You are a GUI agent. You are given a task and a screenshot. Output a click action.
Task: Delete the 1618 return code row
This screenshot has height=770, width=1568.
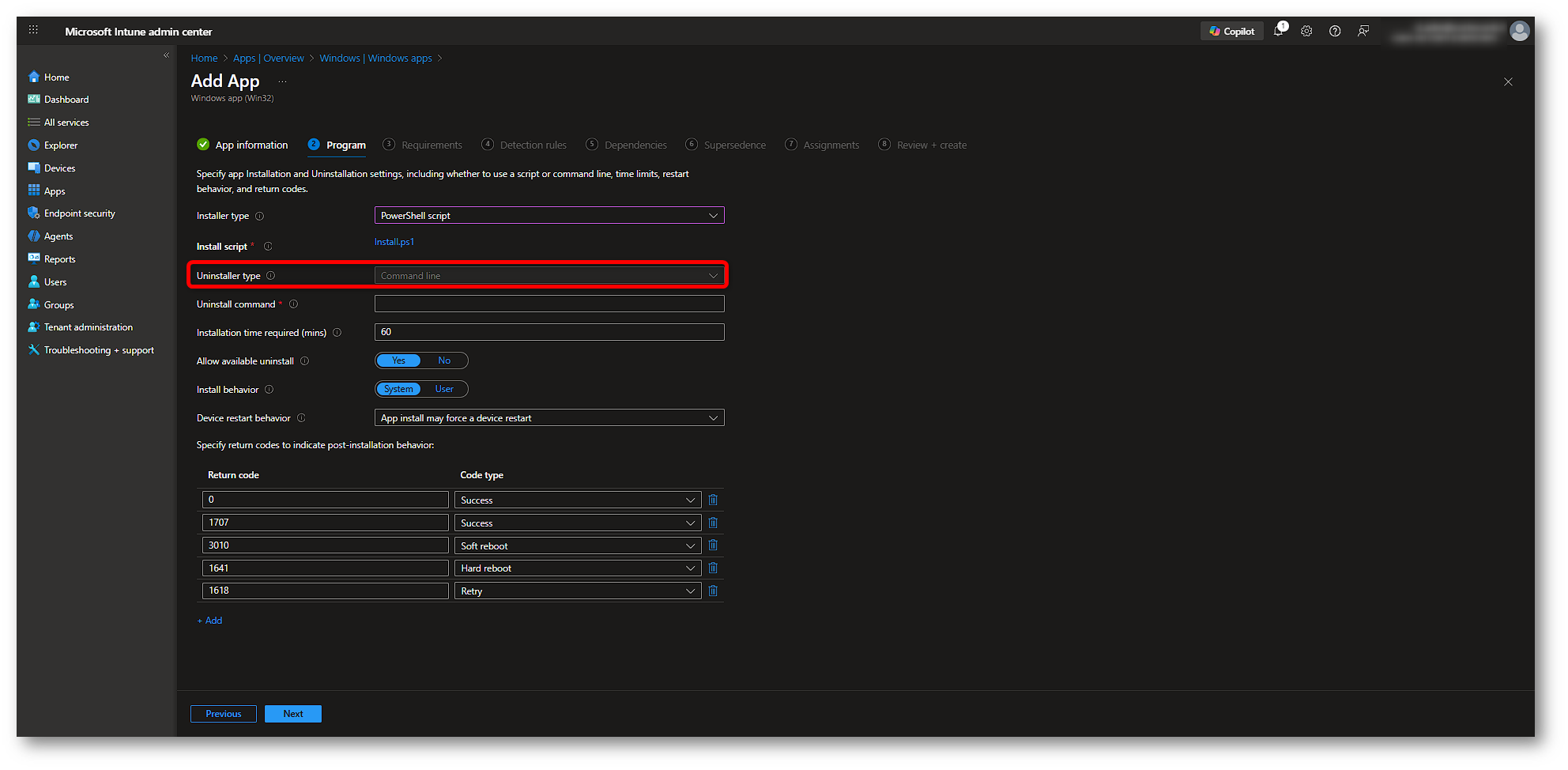713,591
